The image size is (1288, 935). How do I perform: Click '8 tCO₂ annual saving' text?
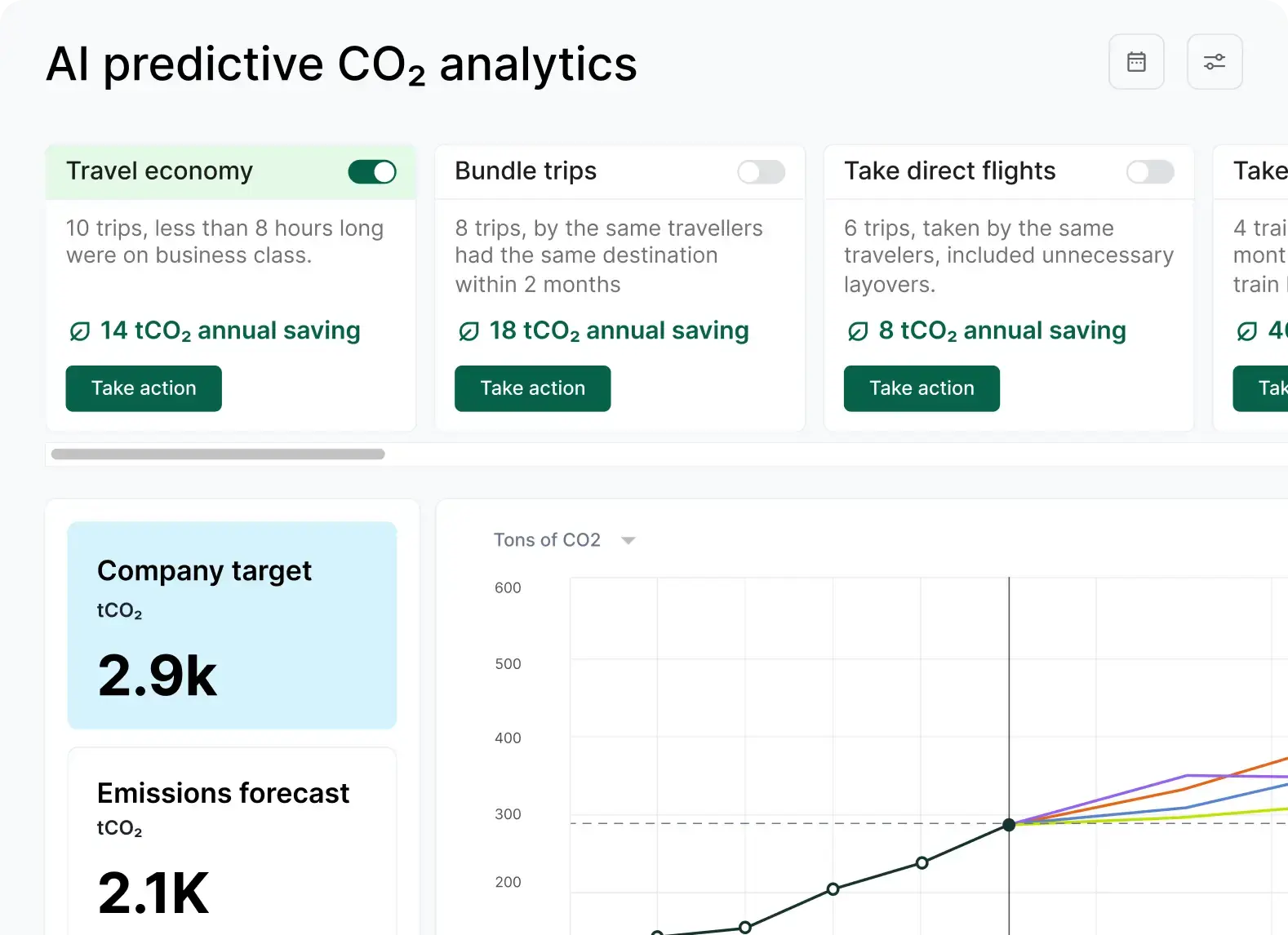coord(1002,331)
